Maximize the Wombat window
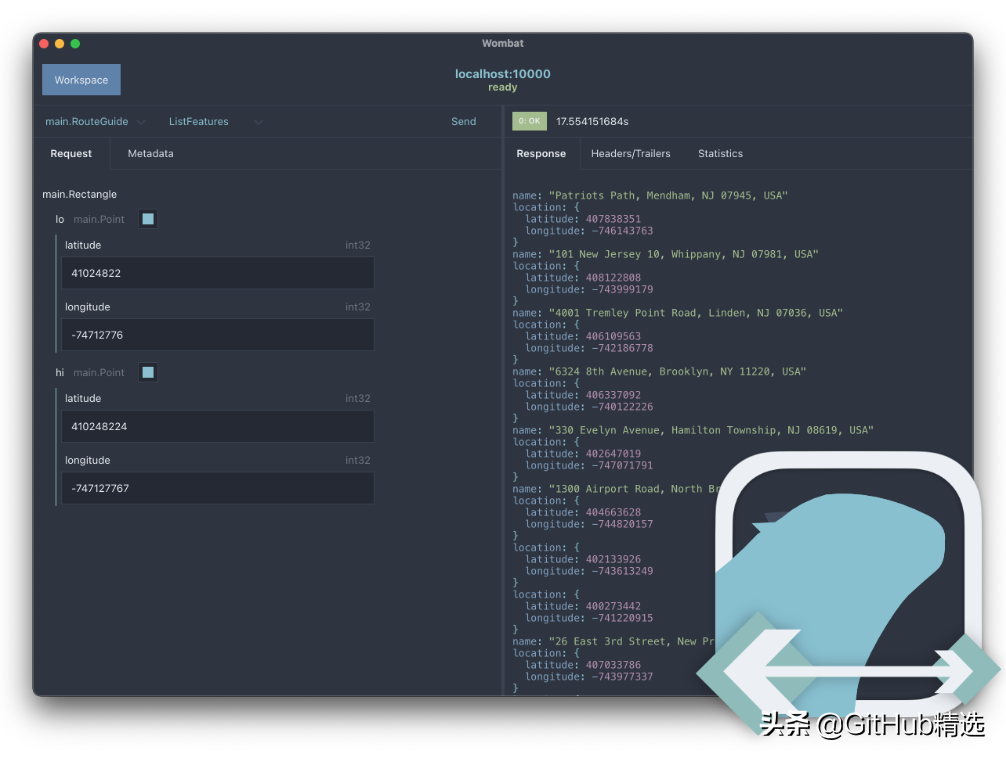1006x759 pixels. [75, 44]
